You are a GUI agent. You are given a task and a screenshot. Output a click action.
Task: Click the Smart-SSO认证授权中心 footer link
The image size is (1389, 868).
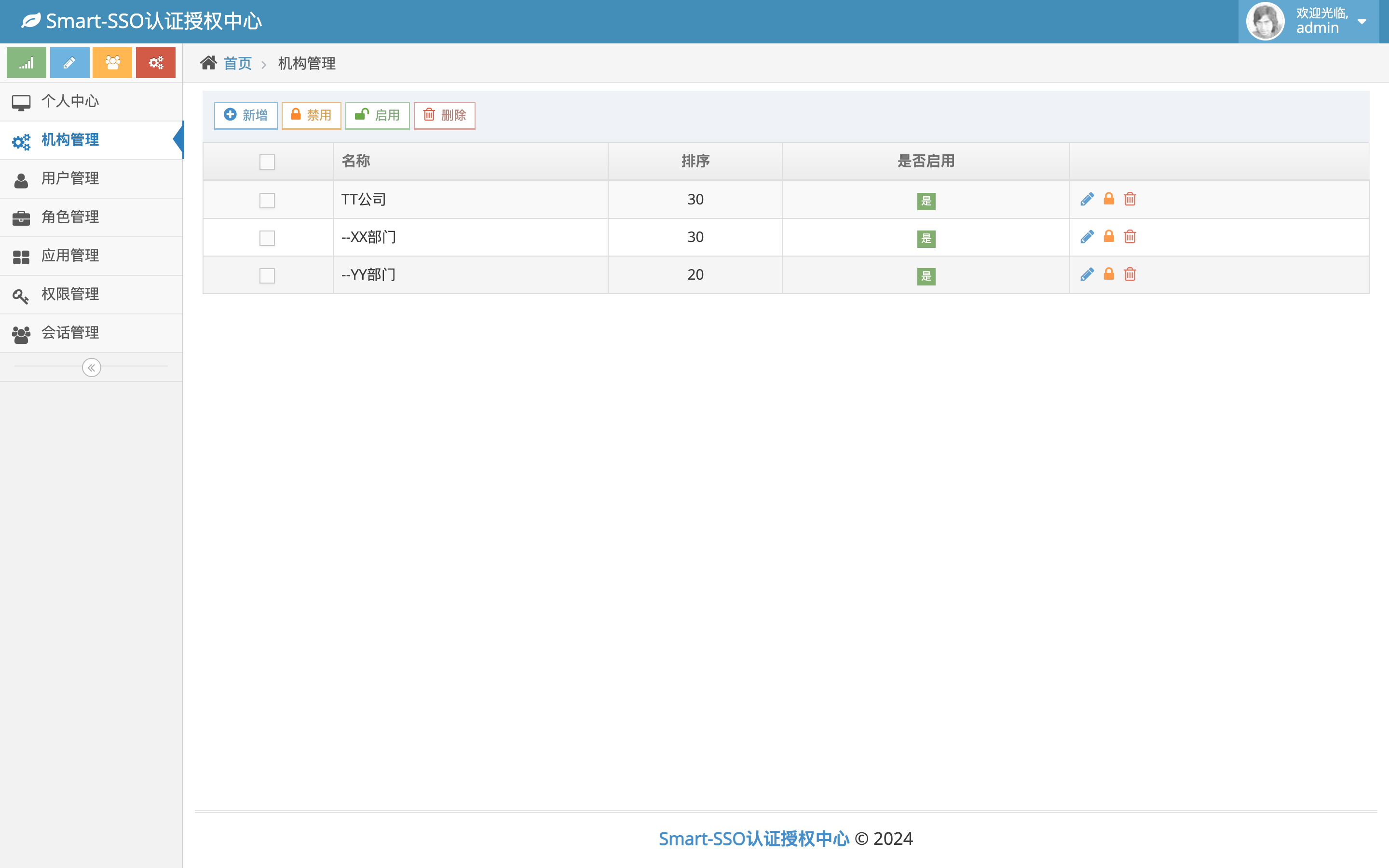coord(754,839)
